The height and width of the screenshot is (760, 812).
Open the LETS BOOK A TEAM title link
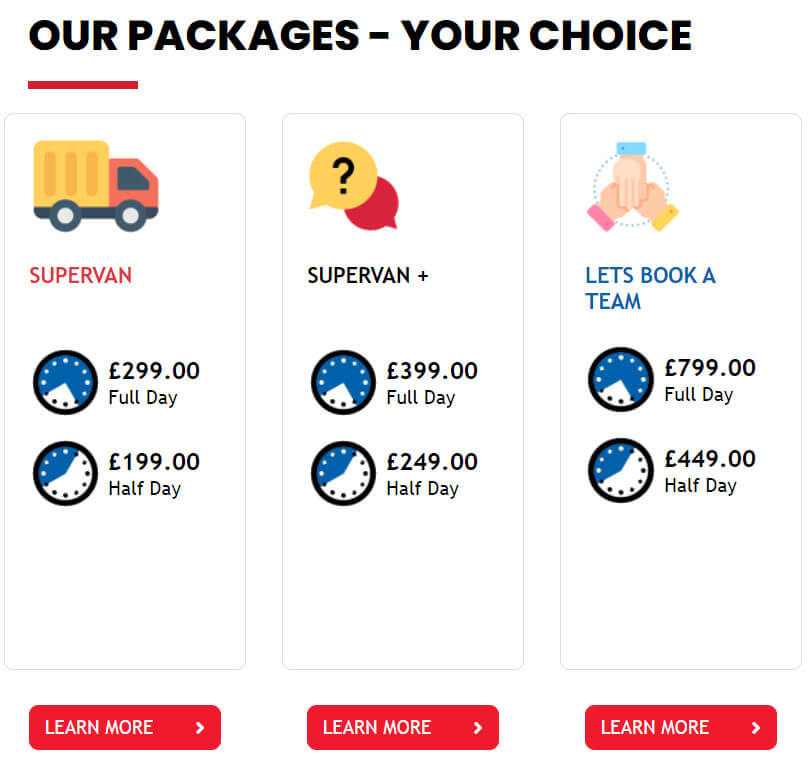650,288
